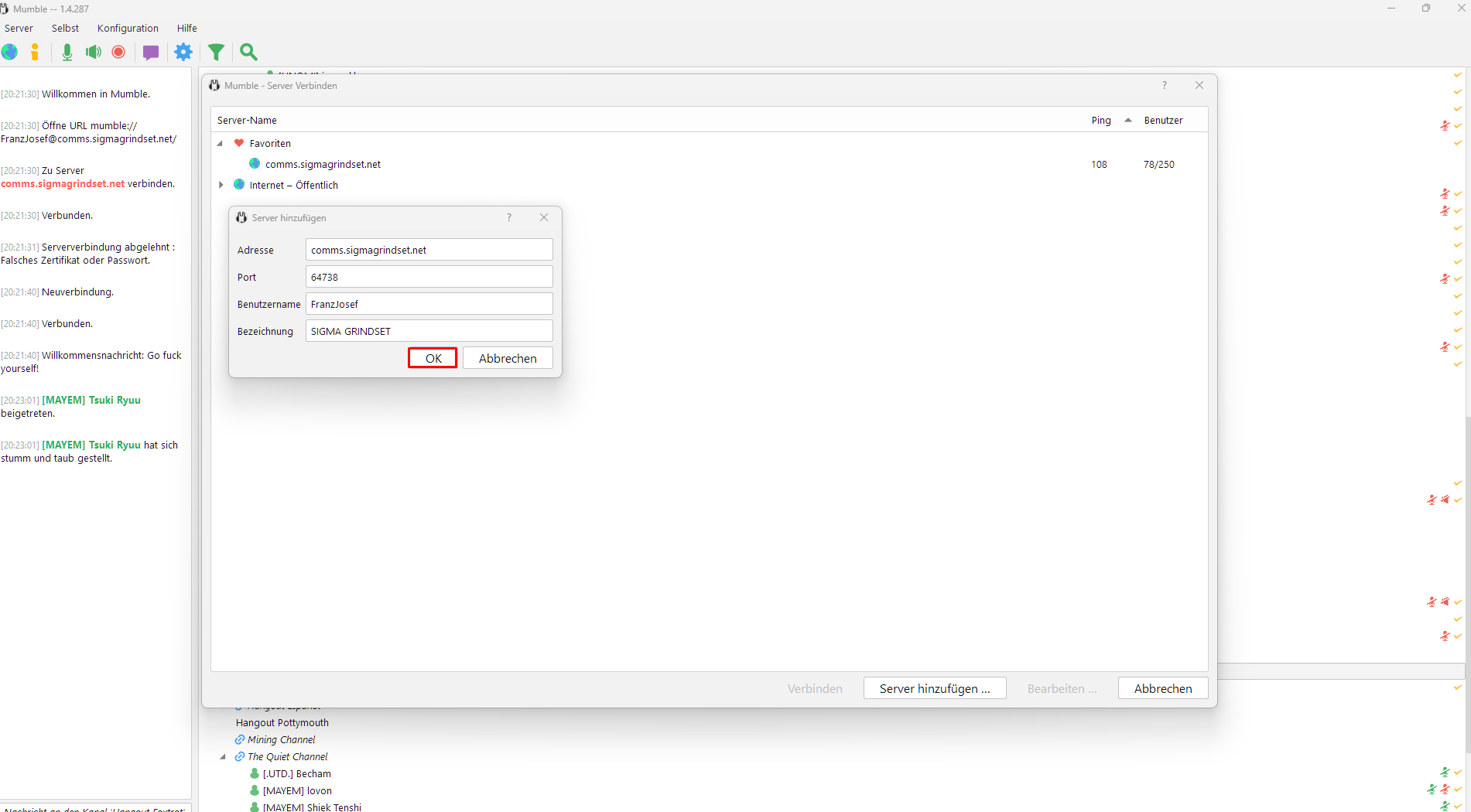1471x812 pixels.
Task: Maximize the Mumble main window
Action: pyautogui.click(x=1425, y=9)
